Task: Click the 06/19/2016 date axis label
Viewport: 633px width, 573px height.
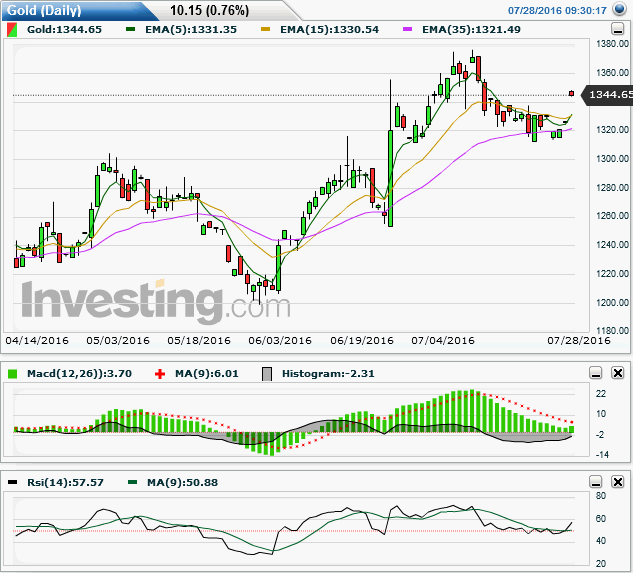Action: pyautogui.click(x=362, y=340)
